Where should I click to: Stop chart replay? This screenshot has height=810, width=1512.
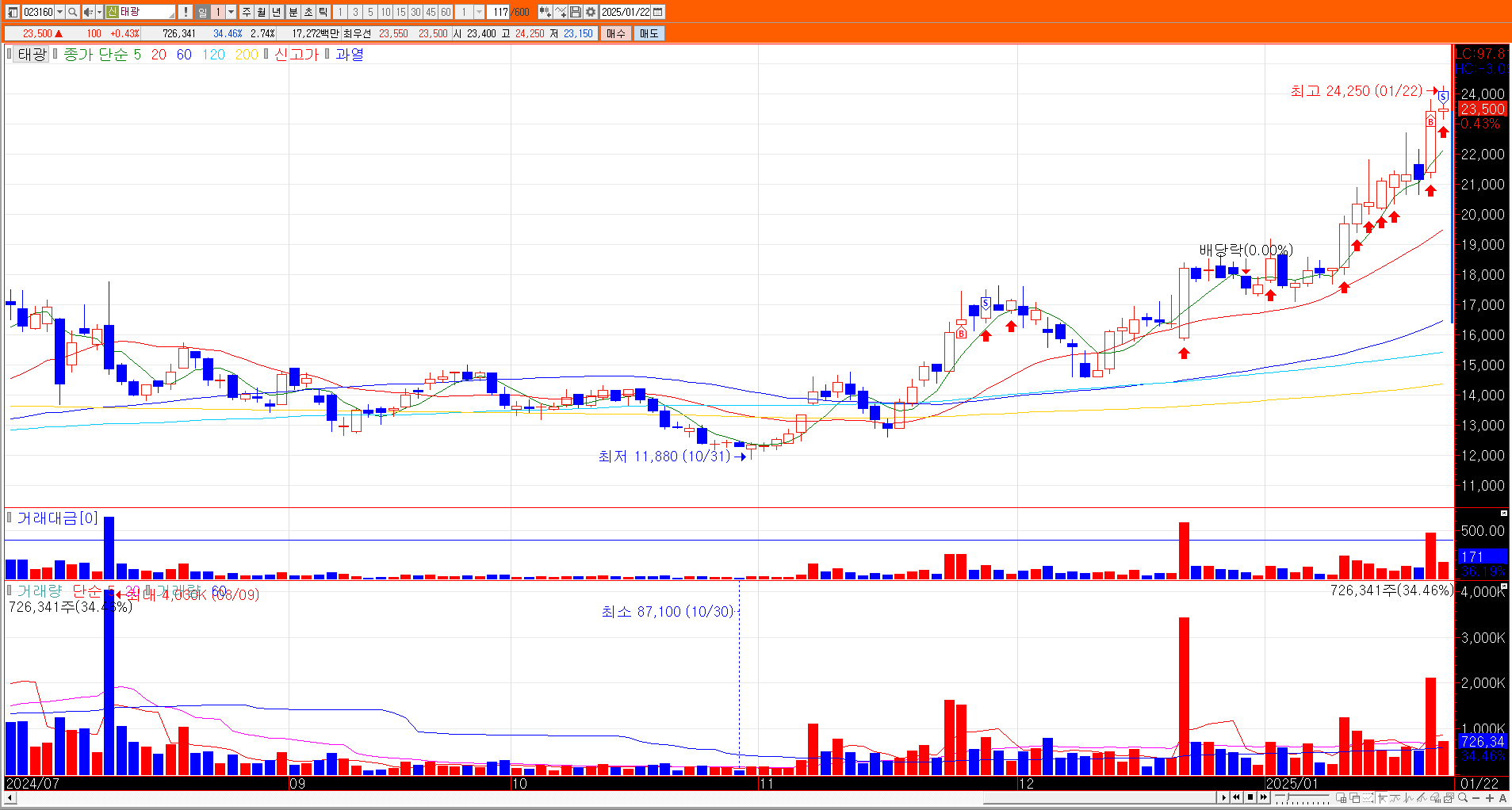[x=1250, y=797]
